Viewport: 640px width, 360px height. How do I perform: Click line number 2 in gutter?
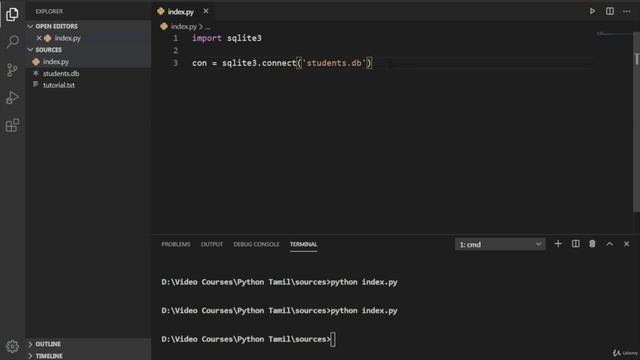pos(176,51)
